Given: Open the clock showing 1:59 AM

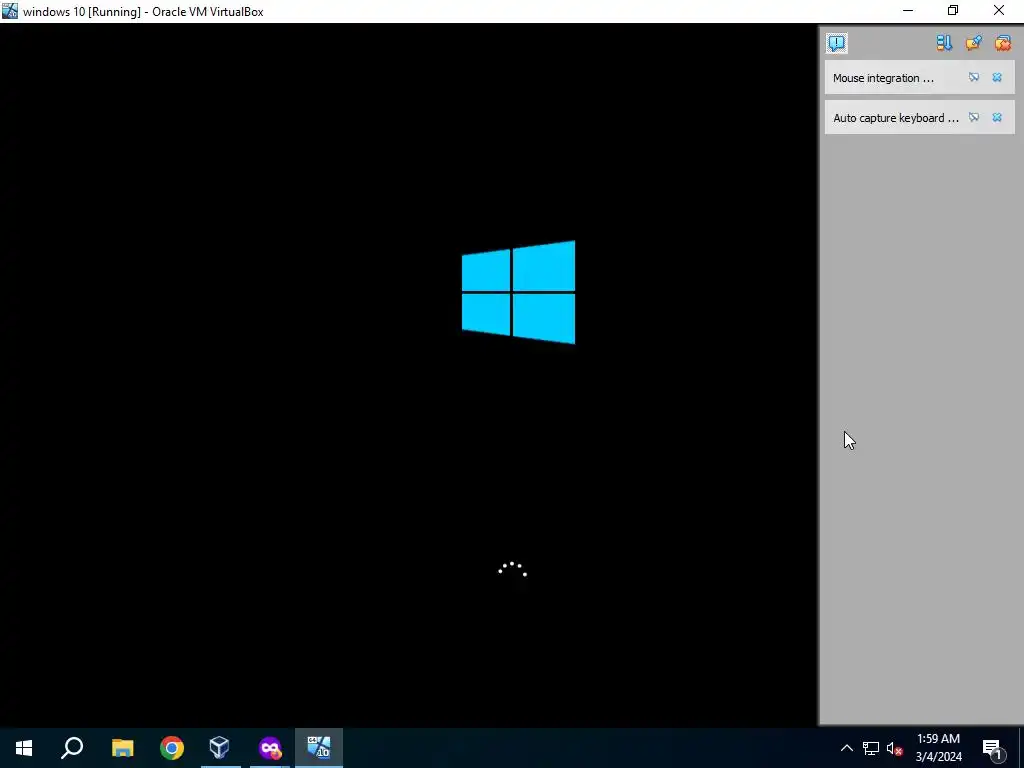Looking at the screenshot, I should (x=938, y=748).
